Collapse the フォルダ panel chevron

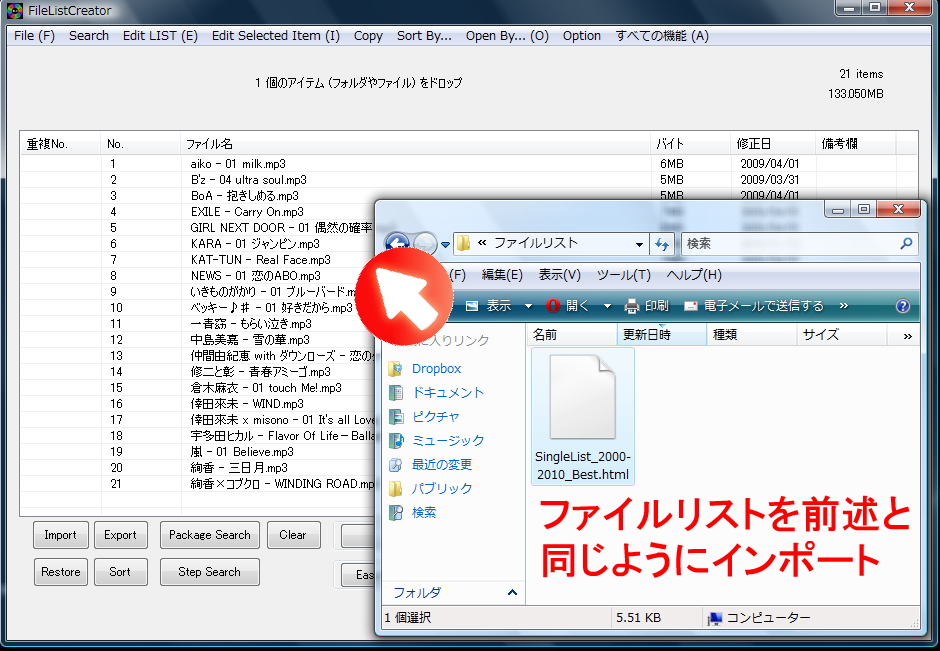point(511,592)
